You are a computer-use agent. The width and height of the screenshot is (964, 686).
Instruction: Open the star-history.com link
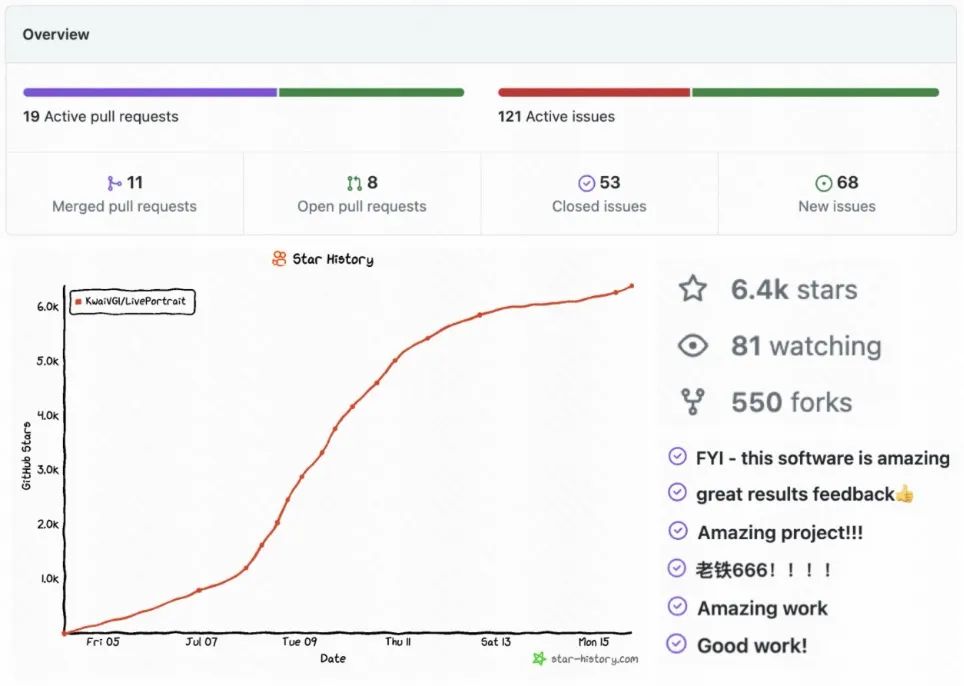pyautogui.click(x=593, y=659)
